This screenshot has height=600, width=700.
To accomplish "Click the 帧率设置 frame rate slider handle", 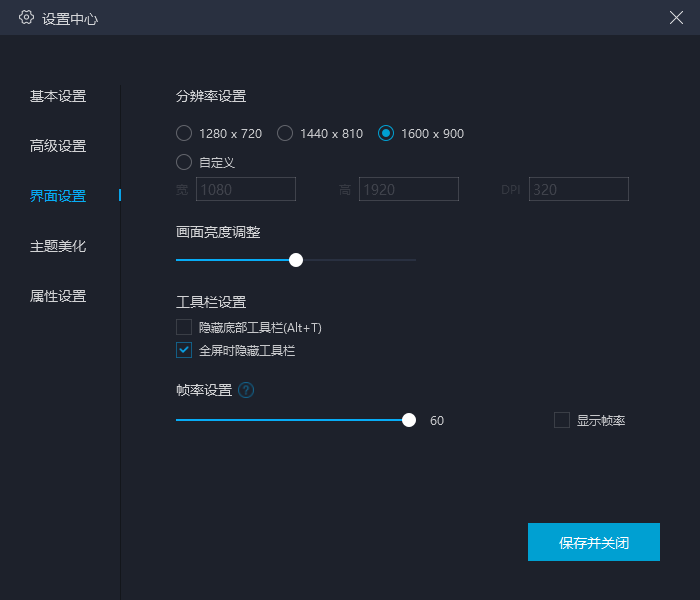I will click(409, 420).
